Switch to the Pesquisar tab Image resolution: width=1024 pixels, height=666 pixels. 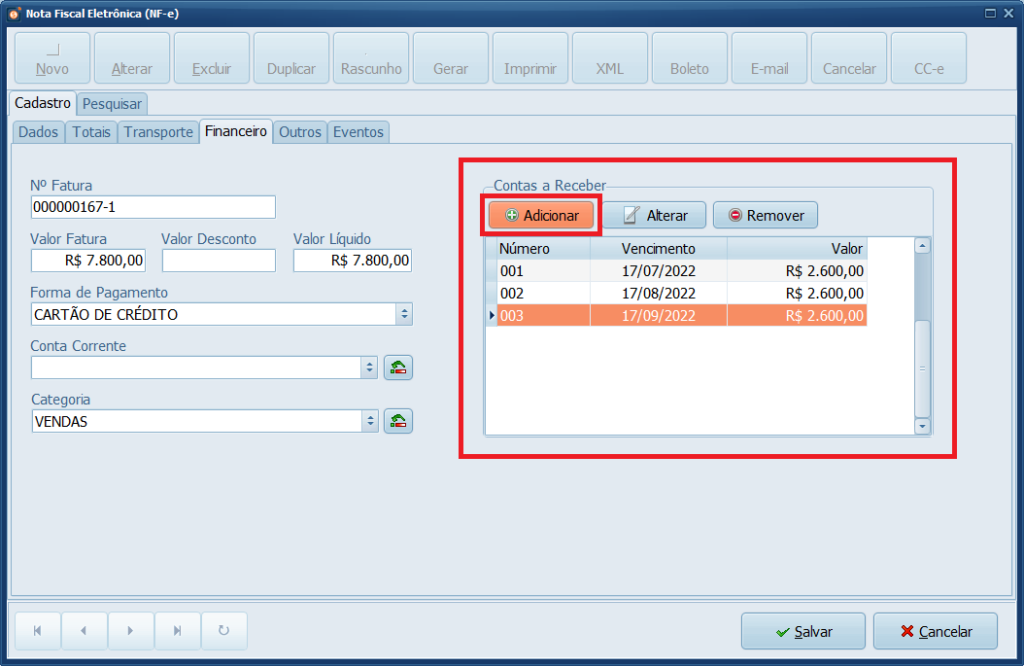click(x=112, y=103)
